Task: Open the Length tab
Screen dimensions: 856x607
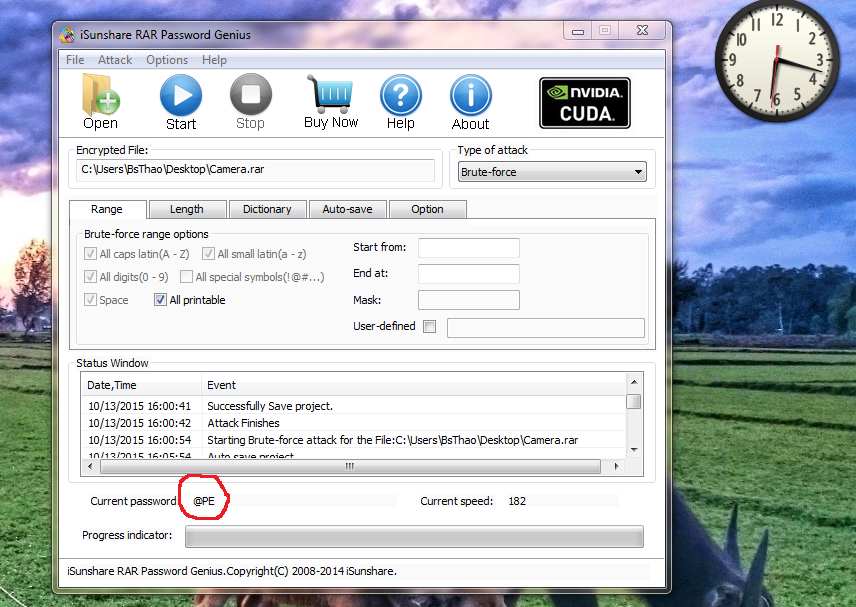Action: 187,209
